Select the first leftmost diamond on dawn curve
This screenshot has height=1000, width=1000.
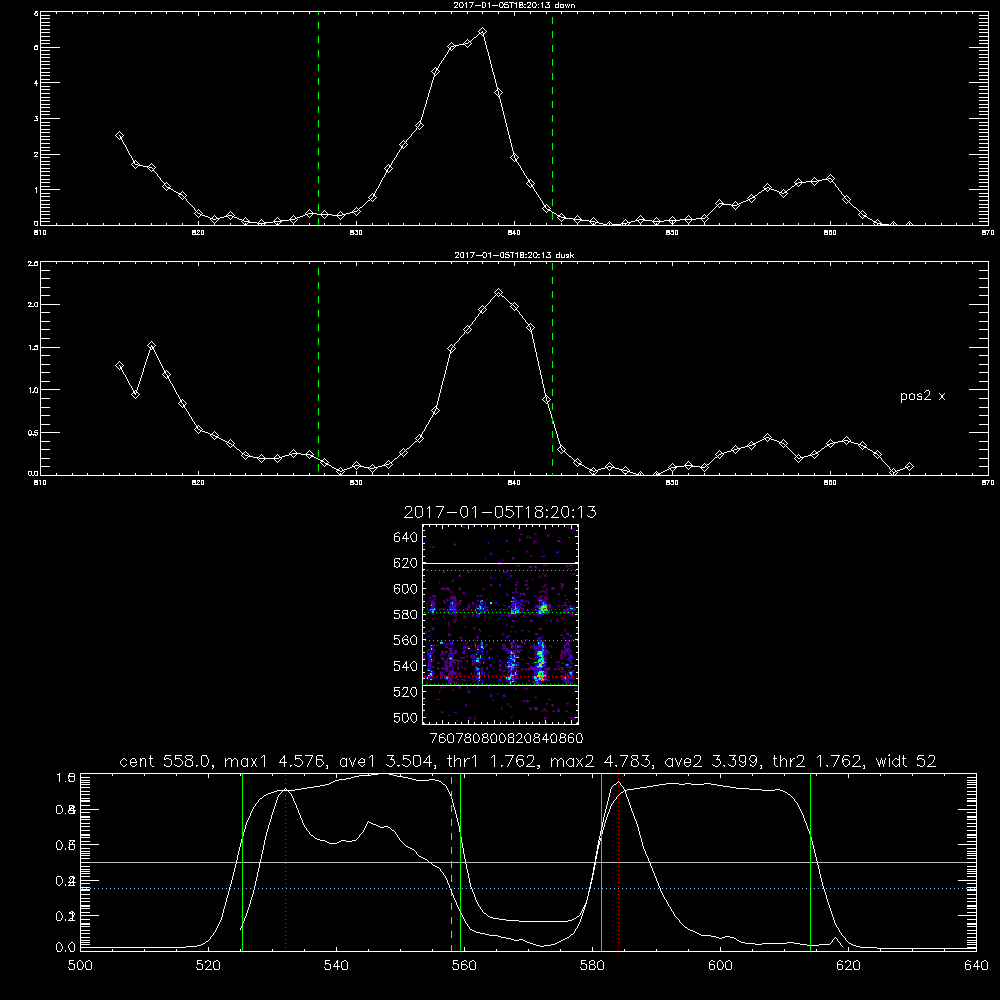(x=119, y=136)
